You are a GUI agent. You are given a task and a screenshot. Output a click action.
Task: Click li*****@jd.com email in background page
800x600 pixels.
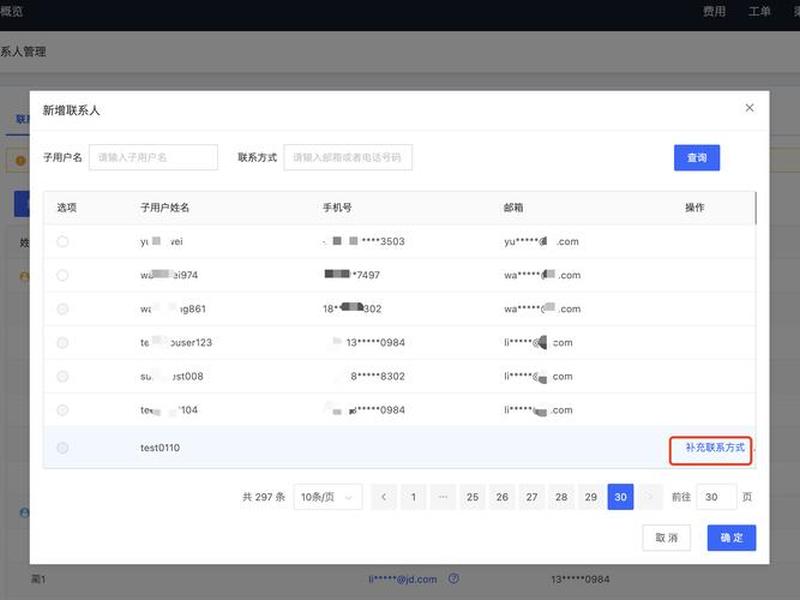(x=403, y=579)
